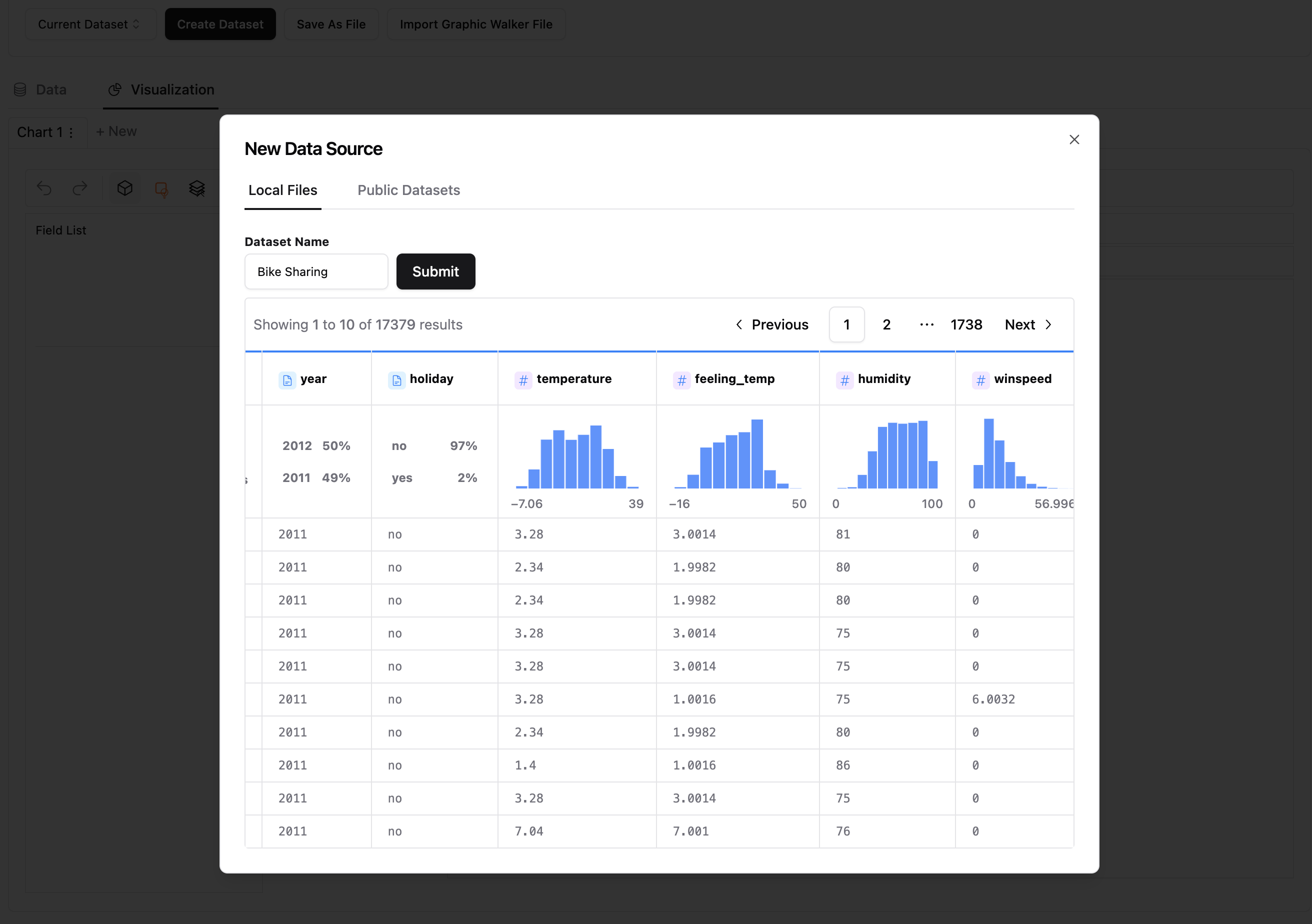
Task: Open the Chart 1 options menu
Action: (71, 132)
